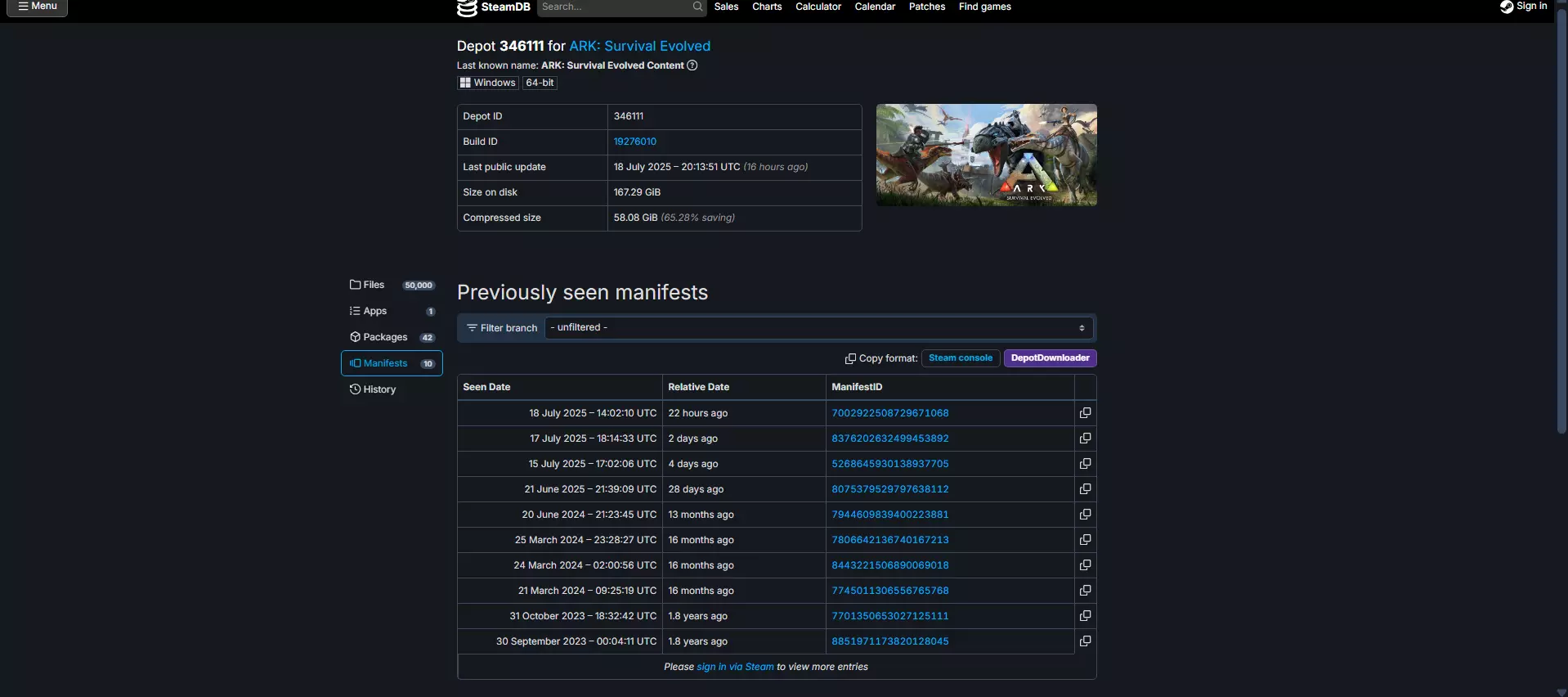
Task: Click the '13 months ago' relative date
Action: click(x=701, y=515)
